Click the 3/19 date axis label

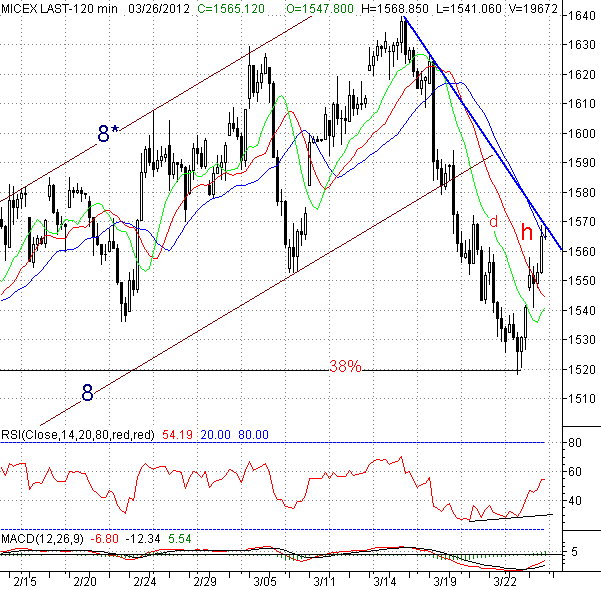click(x=445, y=582)
